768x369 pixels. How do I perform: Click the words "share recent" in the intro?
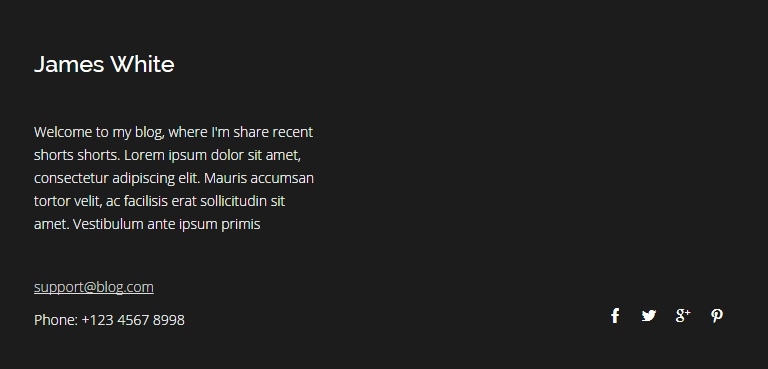coord(273,132)
